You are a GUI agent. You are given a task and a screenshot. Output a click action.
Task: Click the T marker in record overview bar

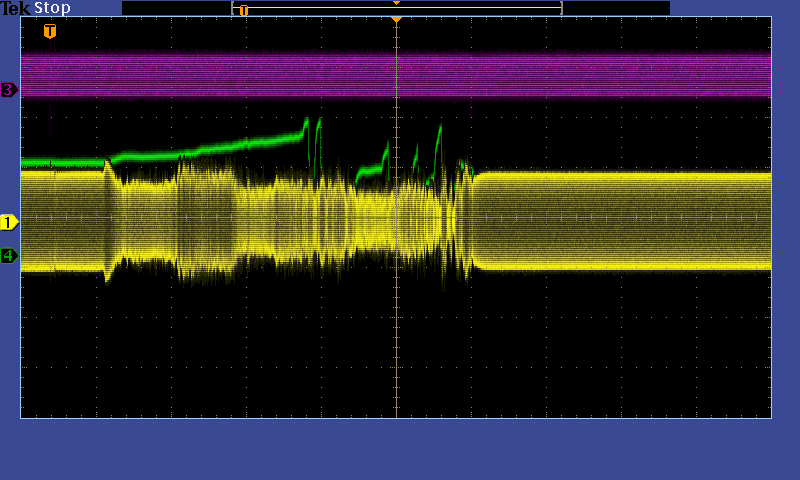[x=243, y=10]
